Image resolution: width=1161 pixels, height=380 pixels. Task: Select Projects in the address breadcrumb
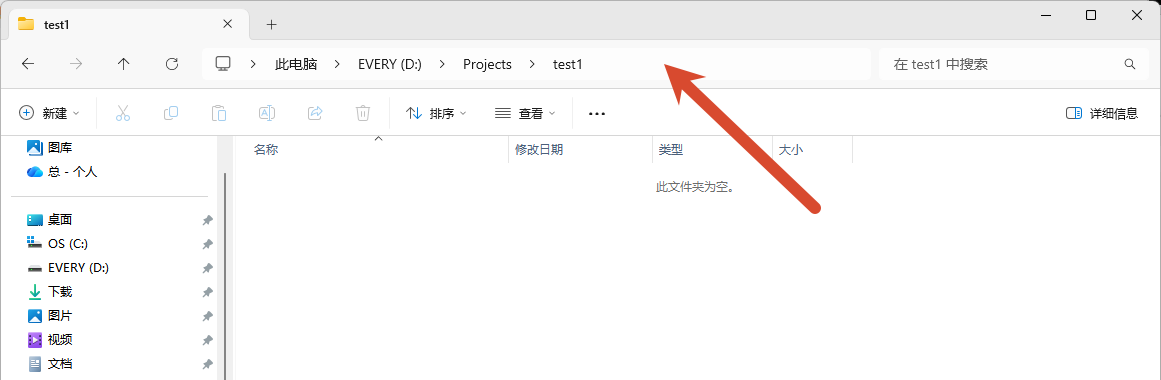coord(487,64)
